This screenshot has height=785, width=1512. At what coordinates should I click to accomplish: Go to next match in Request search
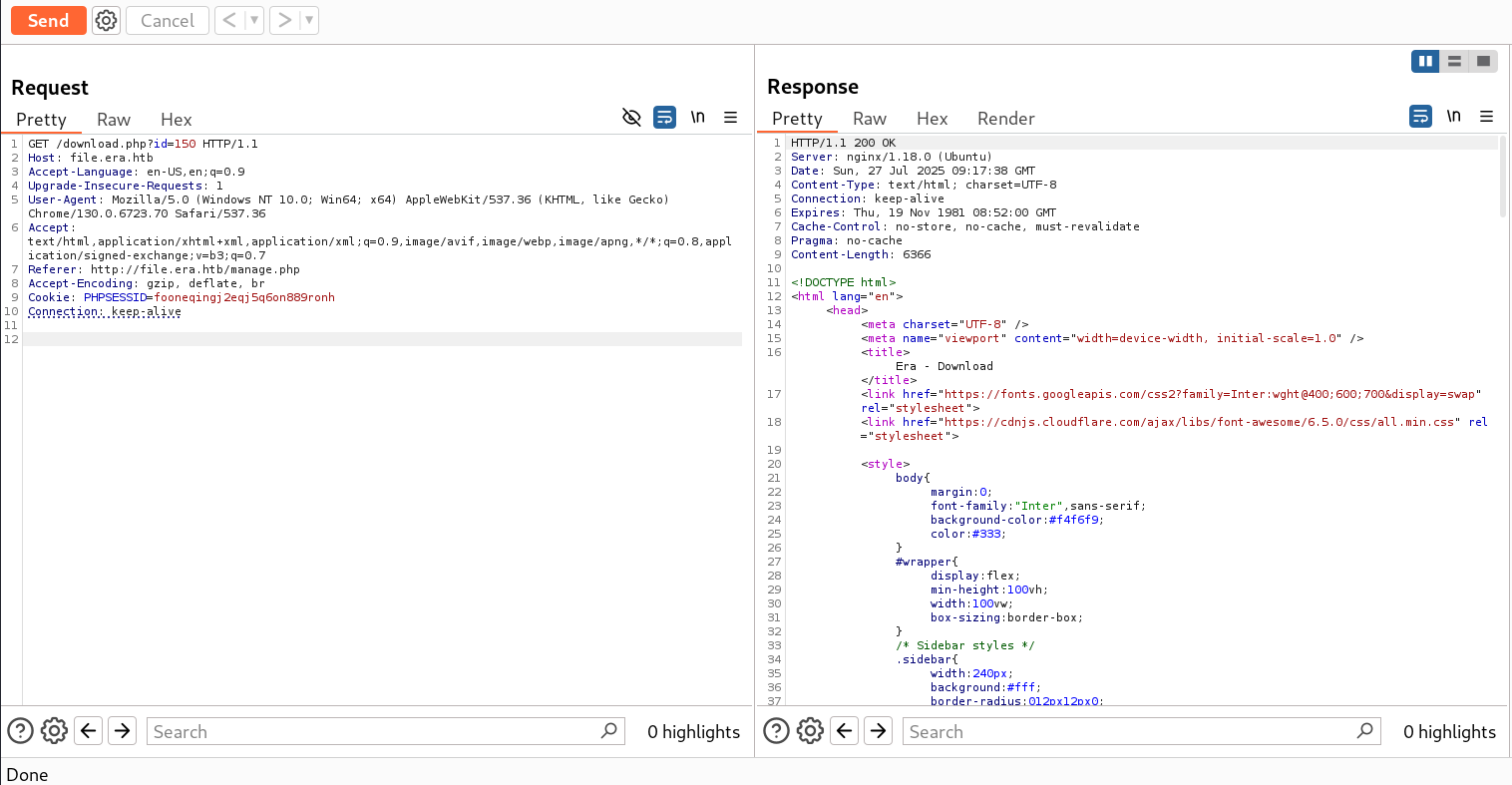point(122,731)
